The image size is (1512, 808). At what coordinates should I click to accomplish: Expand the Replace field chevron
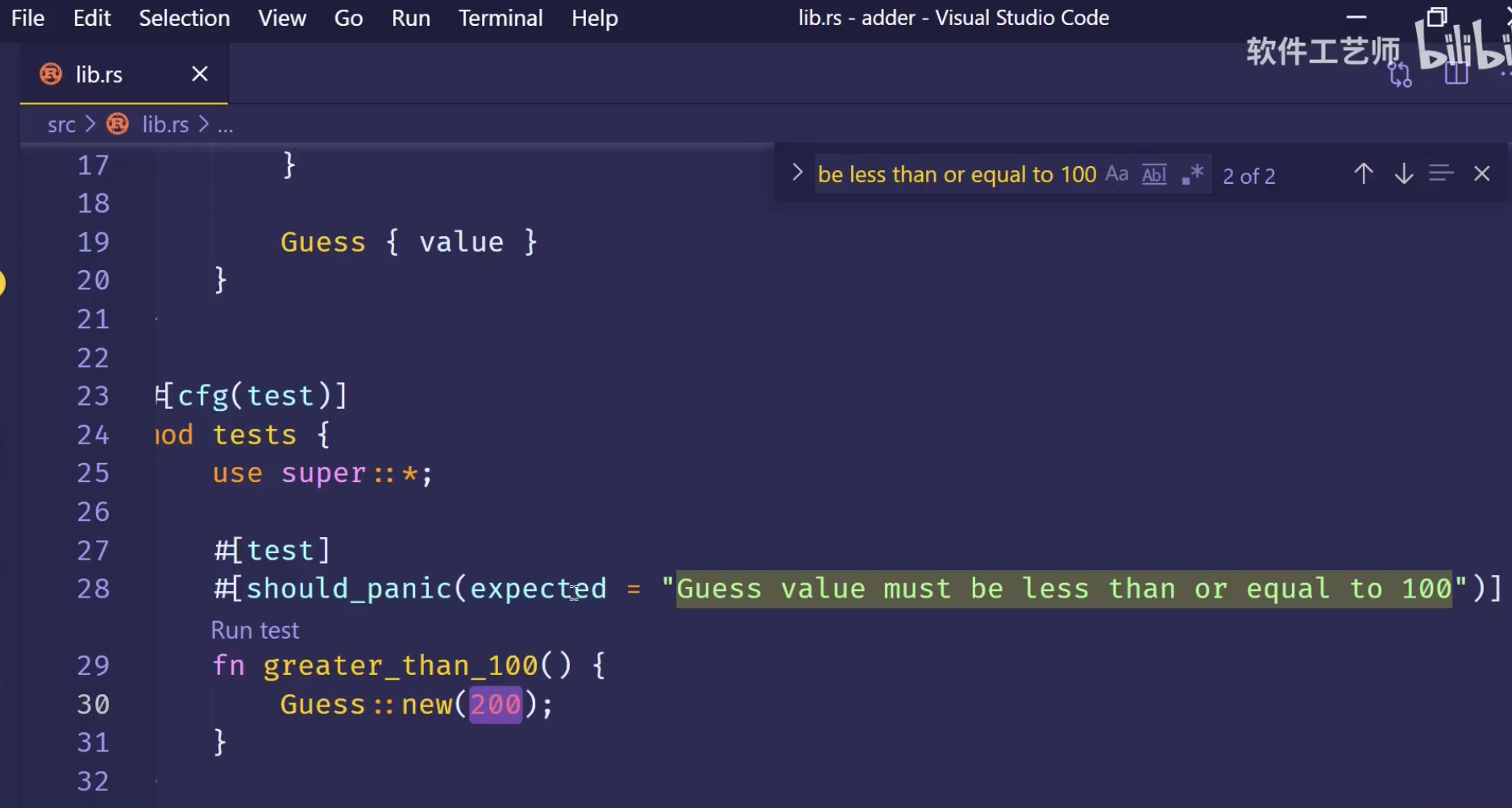(796, 173)
